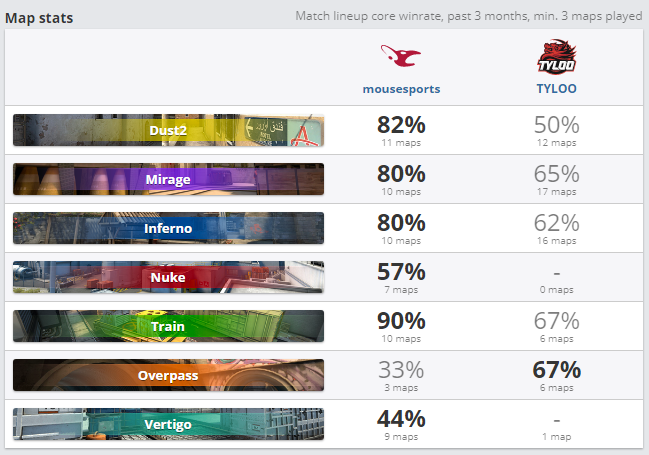The width and height of the screenshot is (649, 455).
Task: Click mousesports 57% Nuke winrate
Action: tap(401, 272)
